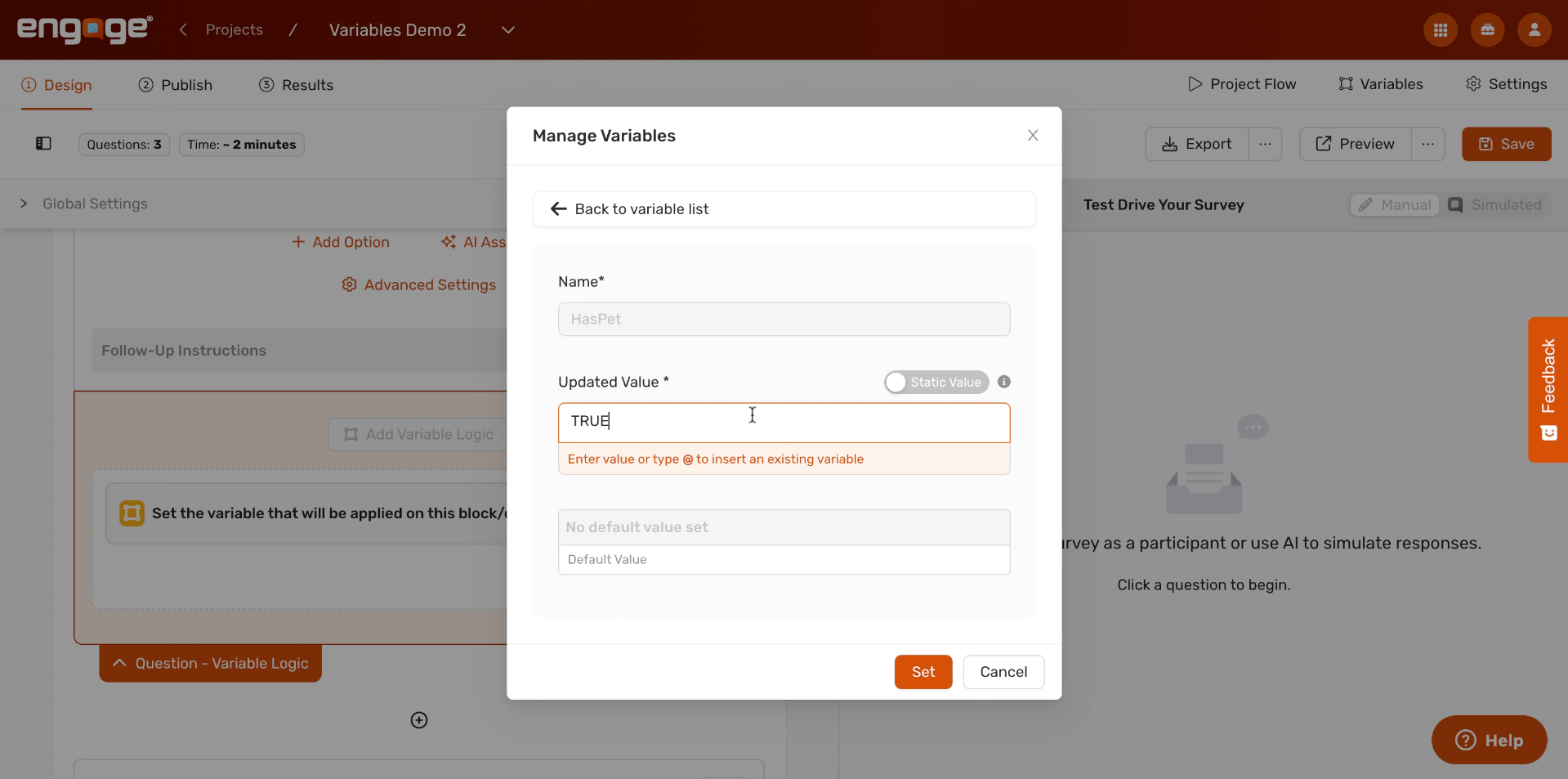Click the Questions: 3 badge
1568x779 pixels.
click(x=124, y=145)
